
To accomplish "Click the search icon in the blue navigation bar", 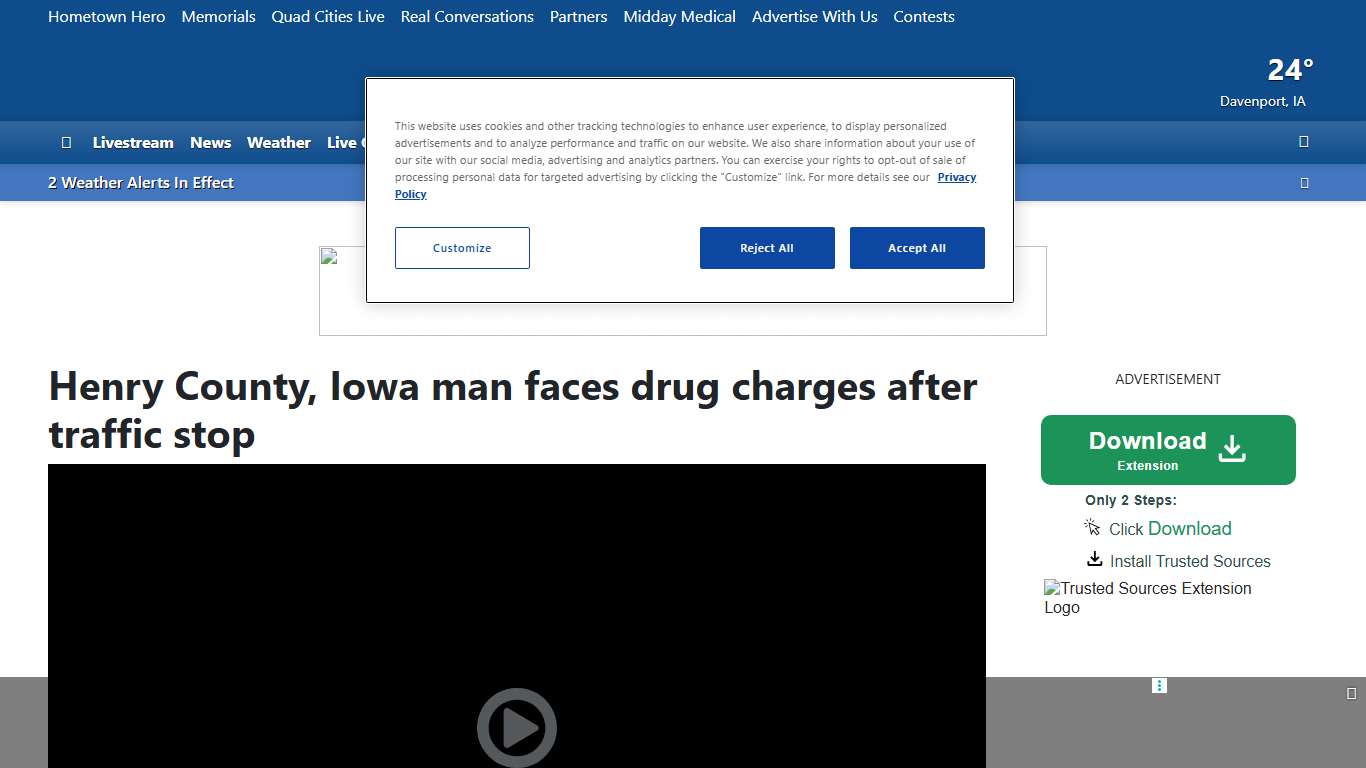I will pyautogui.click(x=1303, y=142).
